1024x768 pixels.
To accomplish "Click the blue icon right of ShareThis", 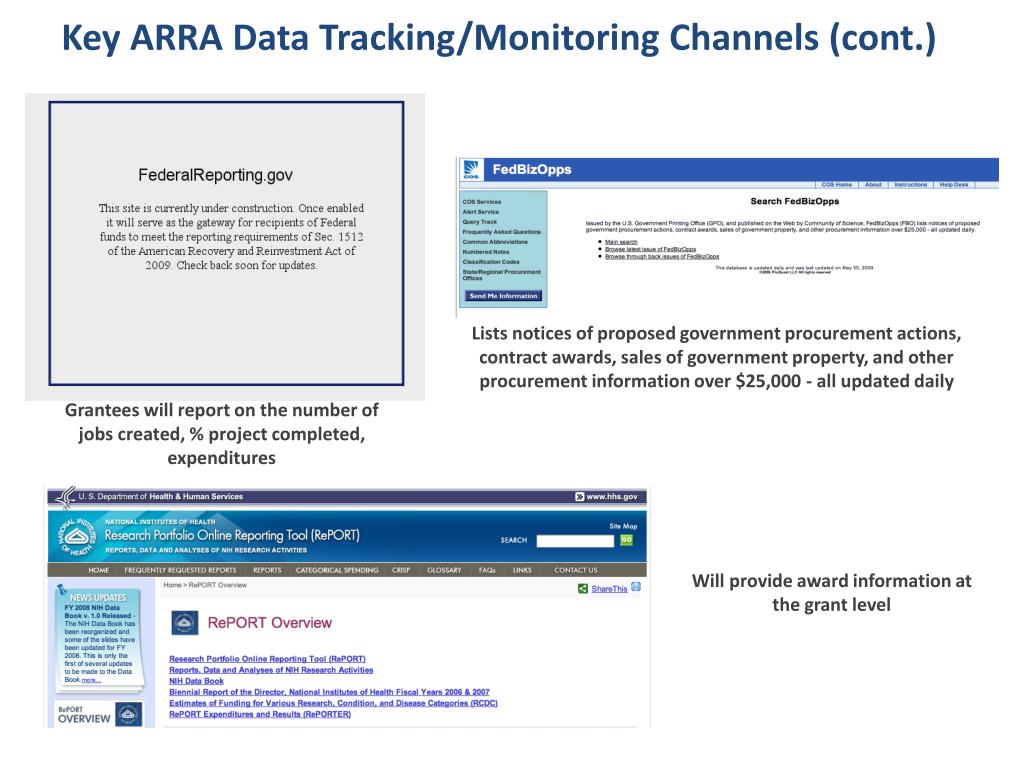I will [x=636, y=587].
